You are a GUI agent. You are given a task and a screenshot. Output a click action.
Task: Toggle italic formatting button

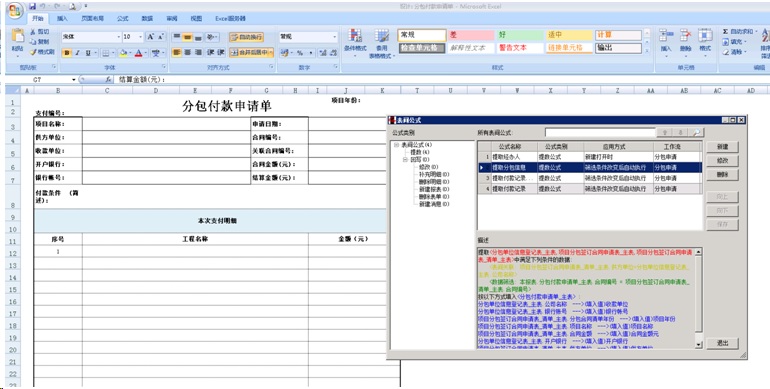77,53
